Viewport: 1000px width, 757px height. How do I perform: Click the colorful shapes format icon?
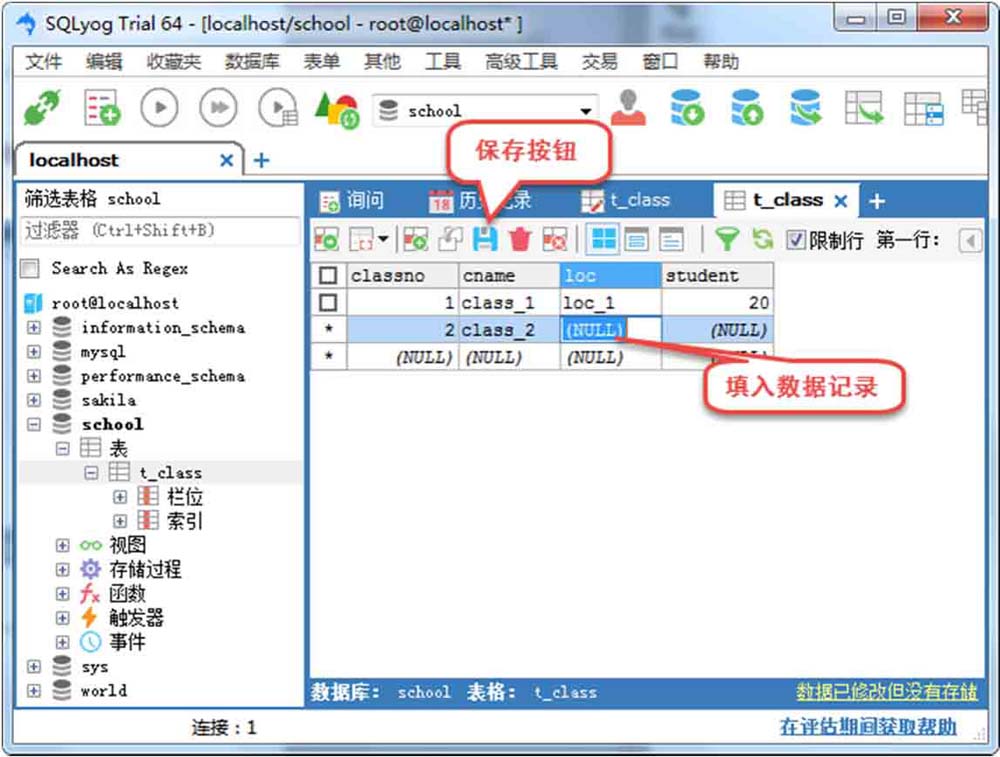coord(337,109)
